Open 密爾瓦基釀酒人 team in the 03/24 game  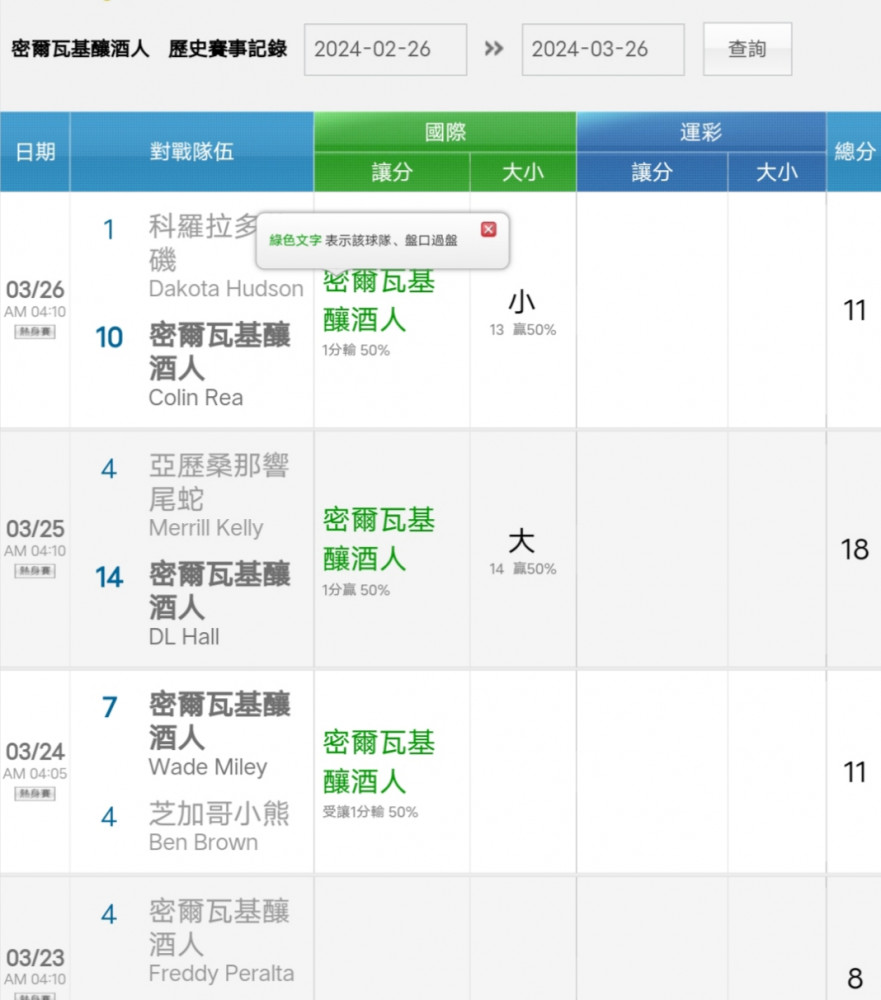point(219,721)
